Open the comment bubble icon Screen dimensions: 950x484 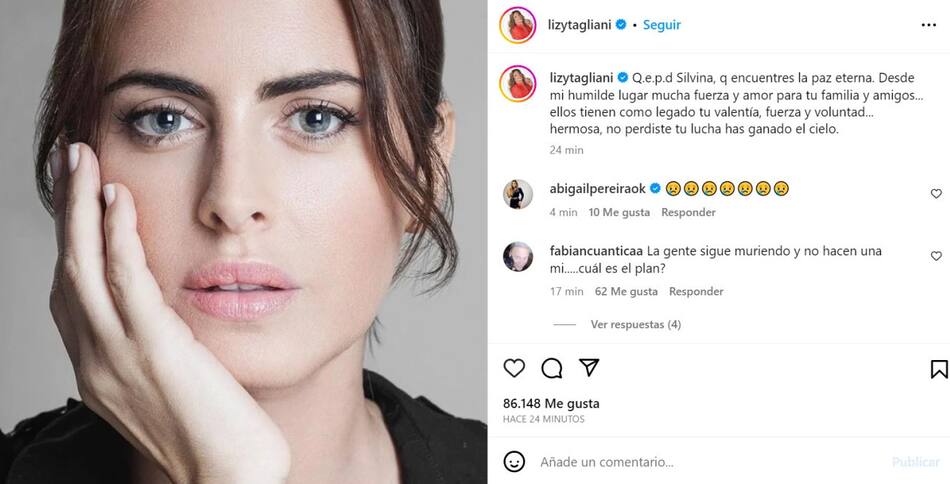tap(551, 368)
